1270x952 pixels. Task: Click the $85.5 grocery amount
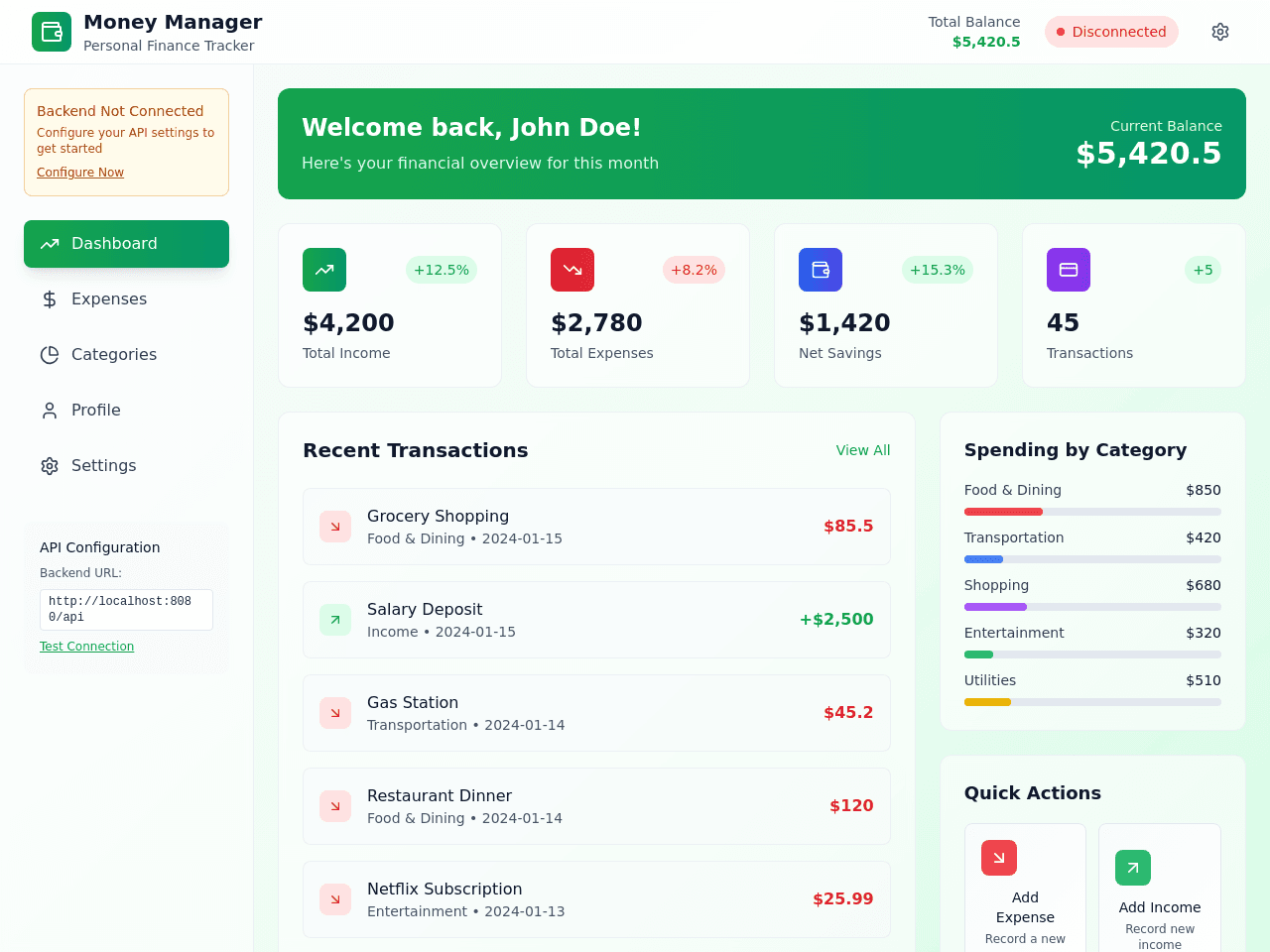pyautogui.click(x=848, y=527)
